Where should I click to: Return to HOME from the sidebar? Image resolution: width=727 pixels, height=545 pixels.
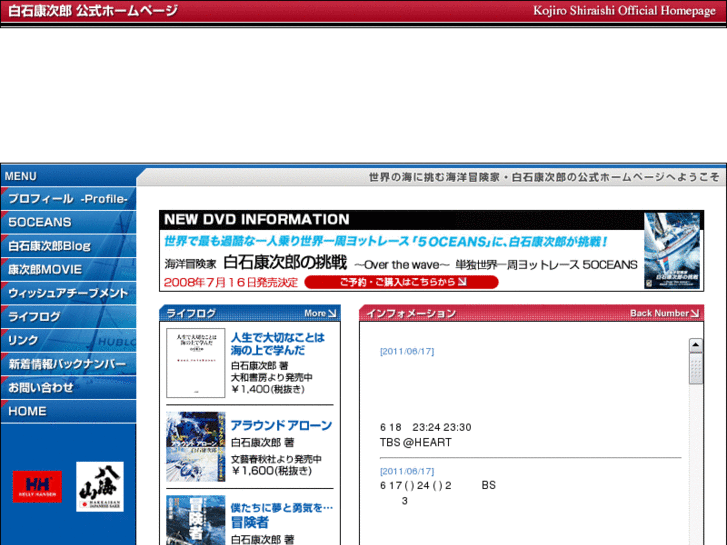(68, 411)
